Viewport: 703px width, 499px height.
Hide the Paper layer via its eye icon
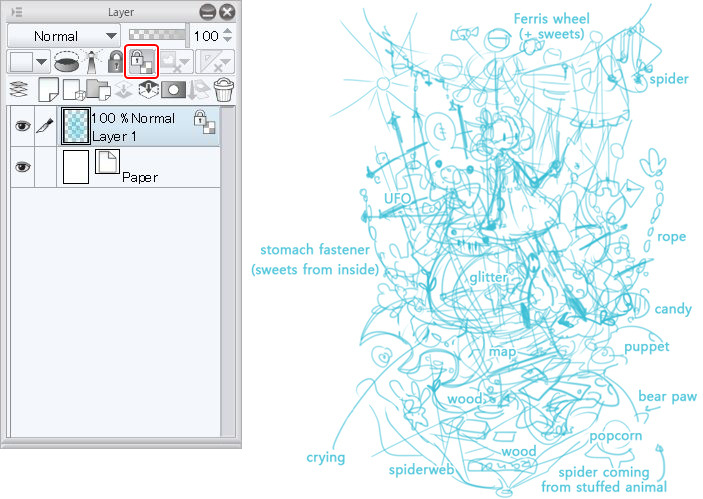(x=22, y=167)
